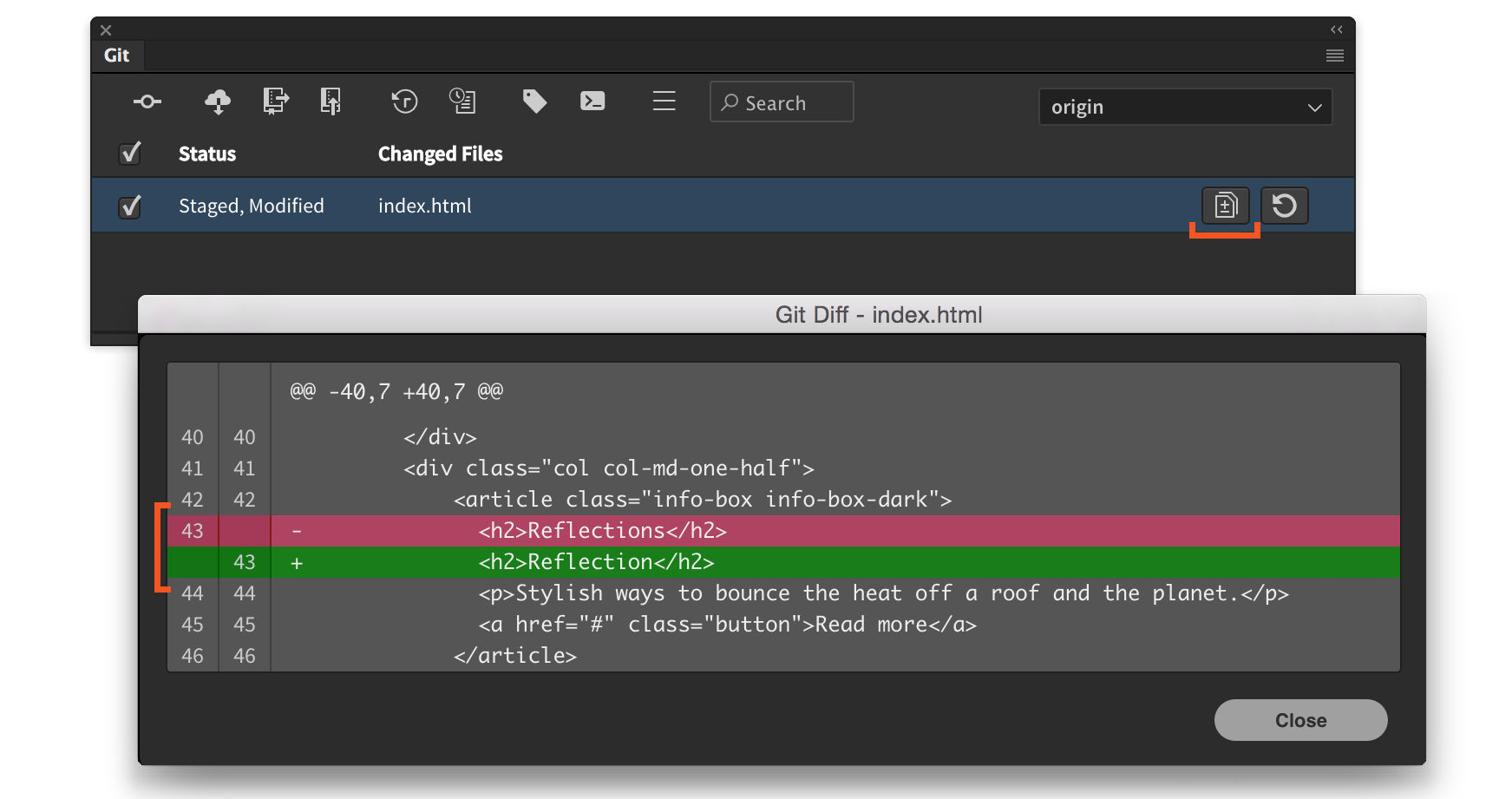
Task: Click the Revert icon for index.html
Action: pyautogui.click(x=1285, y=206)
